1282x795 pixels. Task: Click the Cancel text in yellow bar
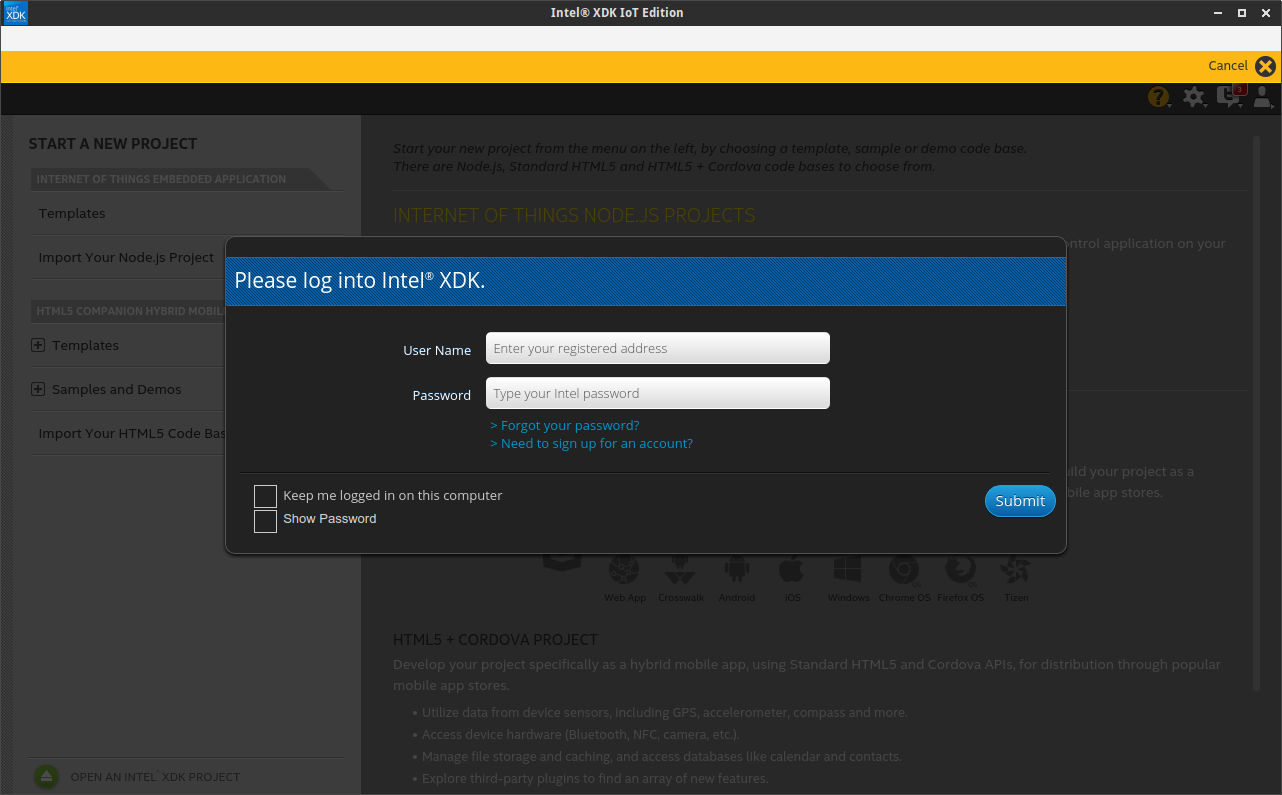[1227, 66]
